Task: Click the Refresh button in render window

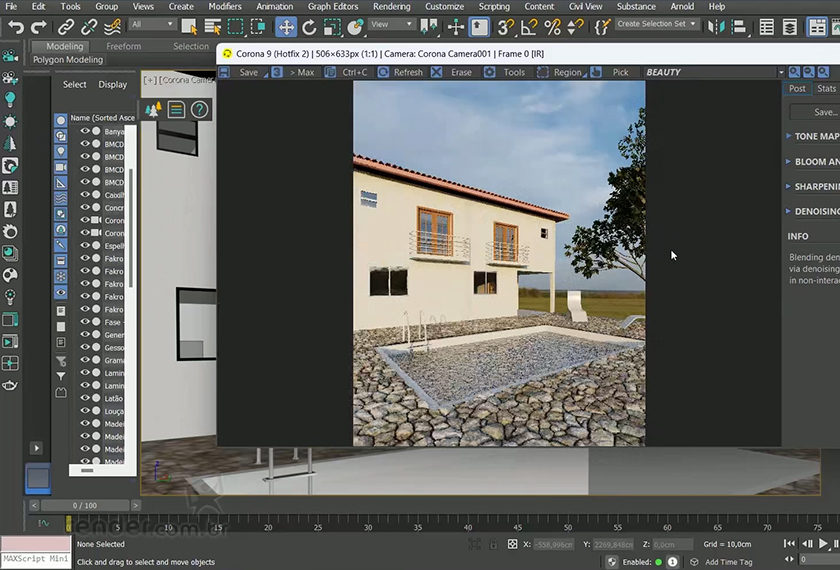Action: click(407, 72)
